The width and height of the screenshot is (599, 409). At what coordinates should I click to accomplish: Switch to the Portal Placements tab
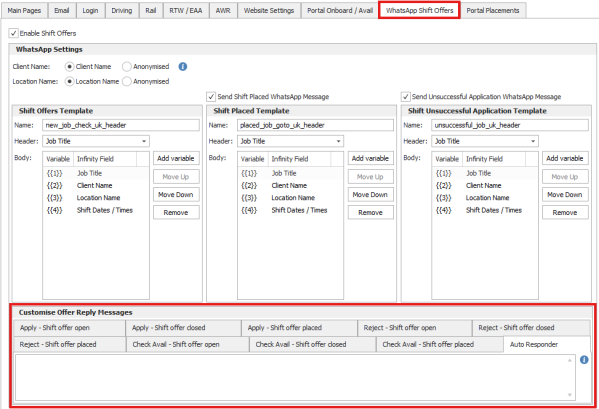493,10
